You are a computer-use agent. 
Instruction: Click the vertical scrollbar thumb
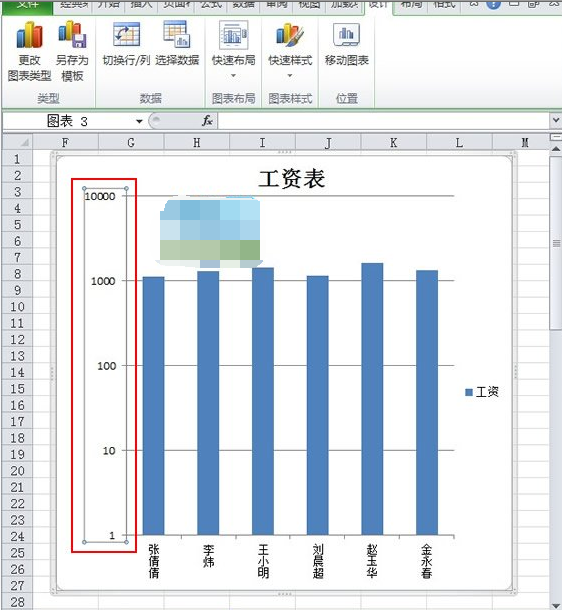556,243
